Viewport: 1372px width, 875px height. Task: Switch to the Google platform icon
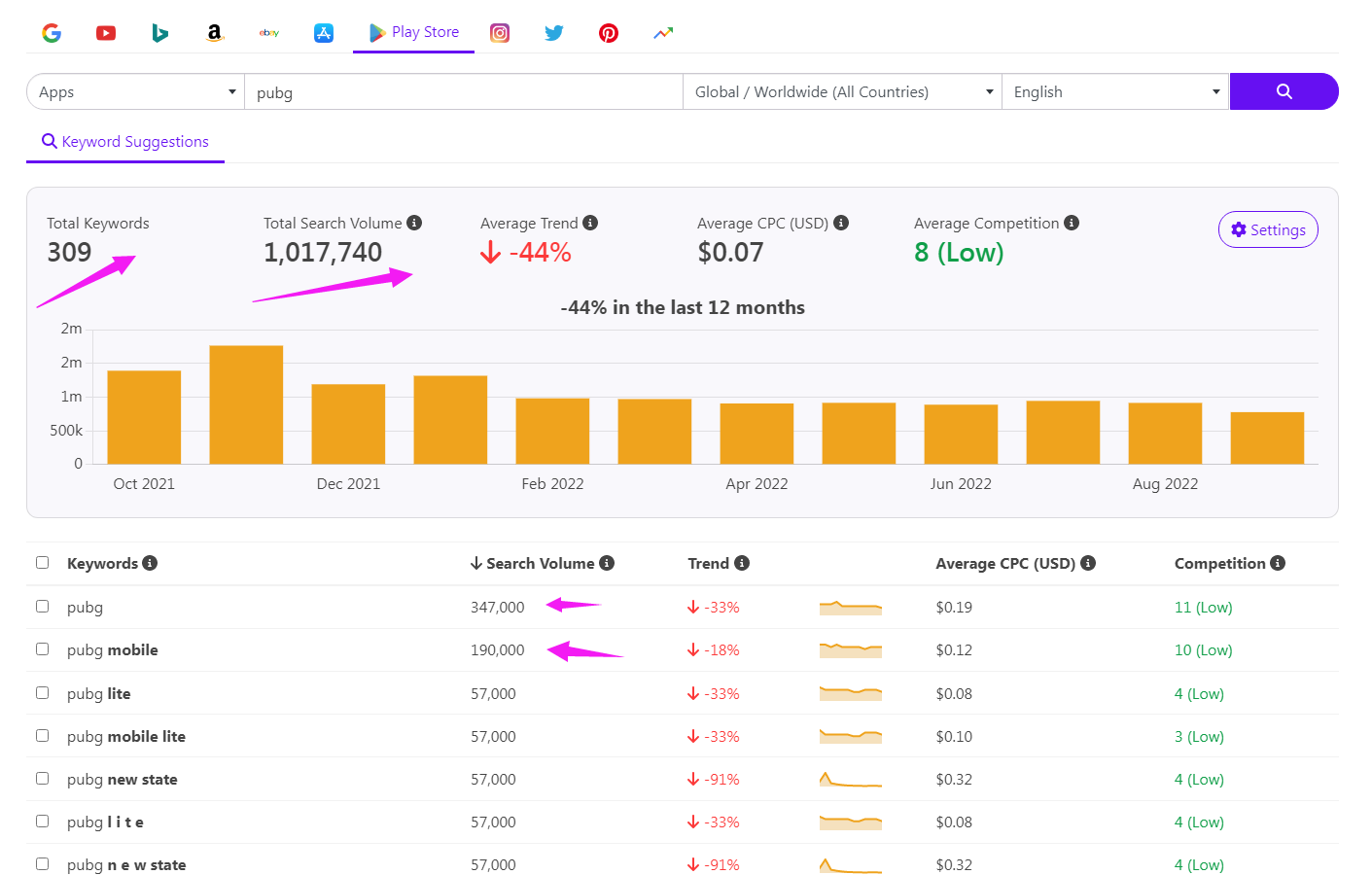(52, 32)
